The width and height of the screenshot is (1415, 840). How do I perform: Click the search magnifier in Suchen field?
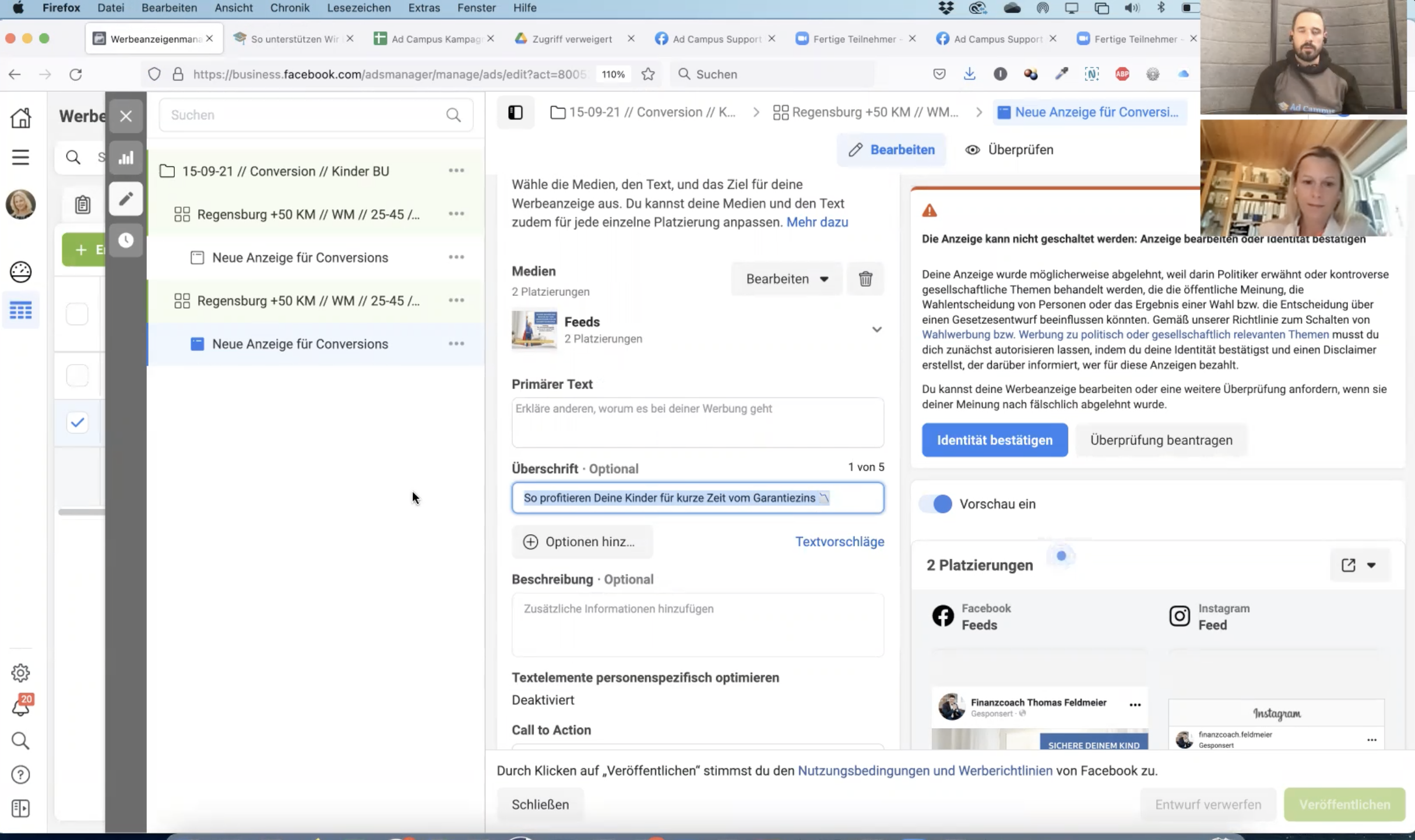[x=453, y=115]
